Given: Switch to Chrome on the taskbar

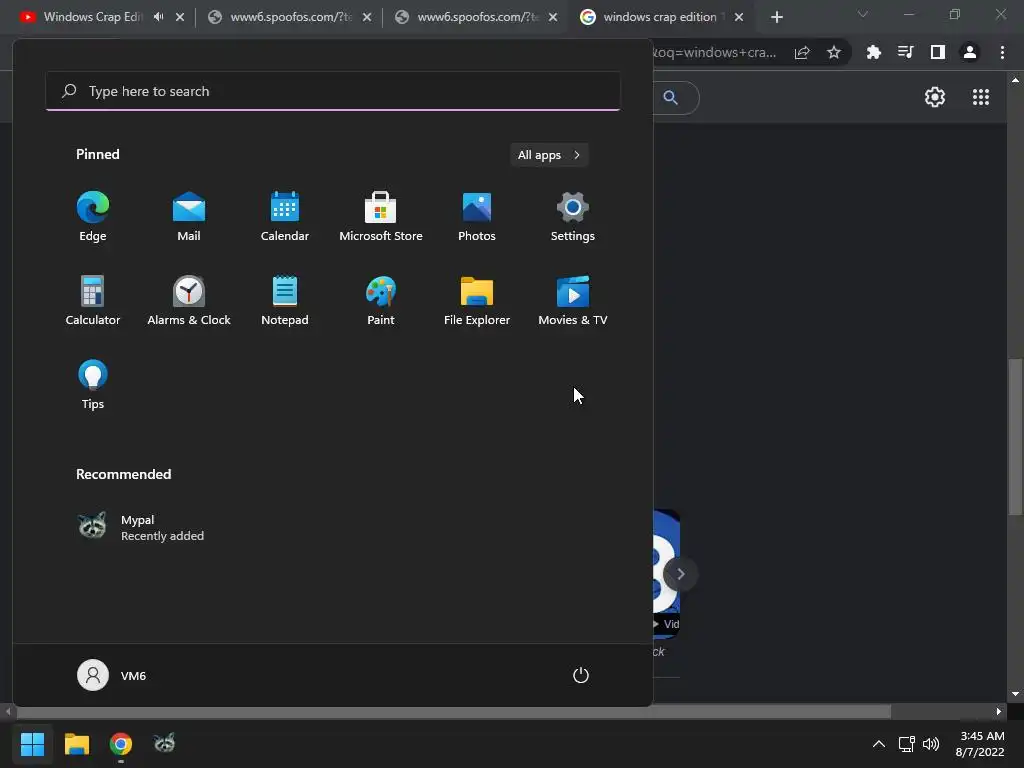Looking at the screenshot, I should (121, 744).
